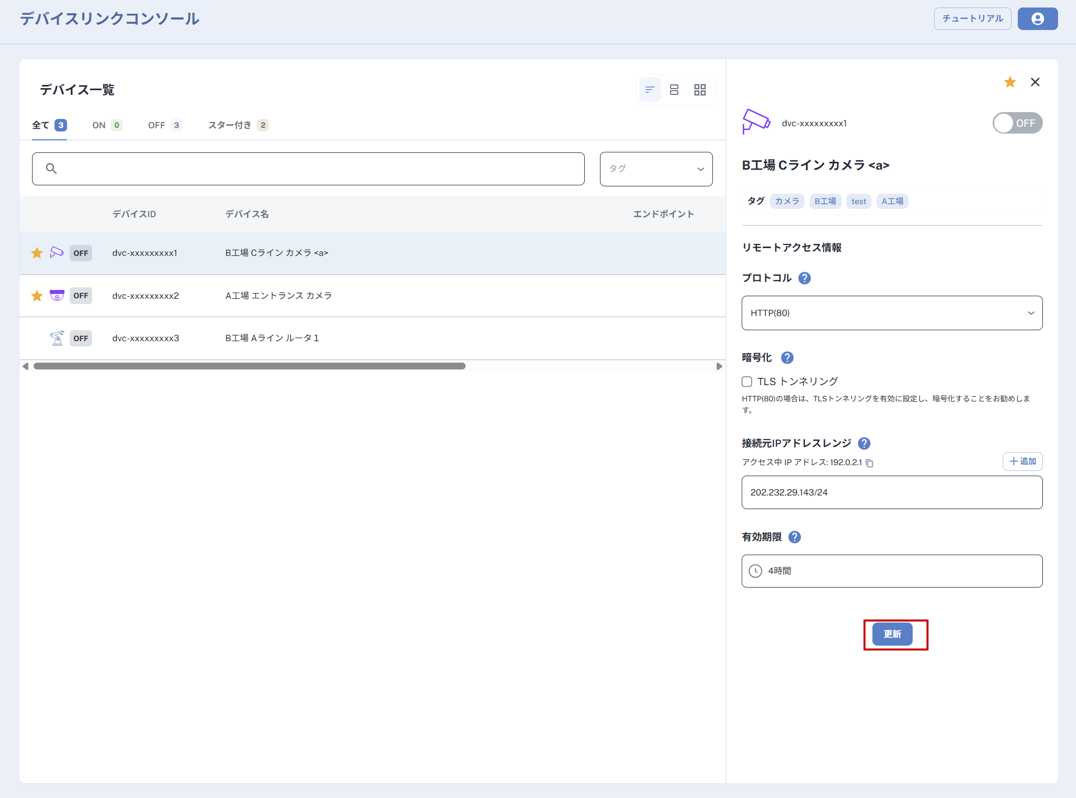Screen dimensions: 1076x798
Task: Switch to the ON devices tab
Action: [106, 125]
